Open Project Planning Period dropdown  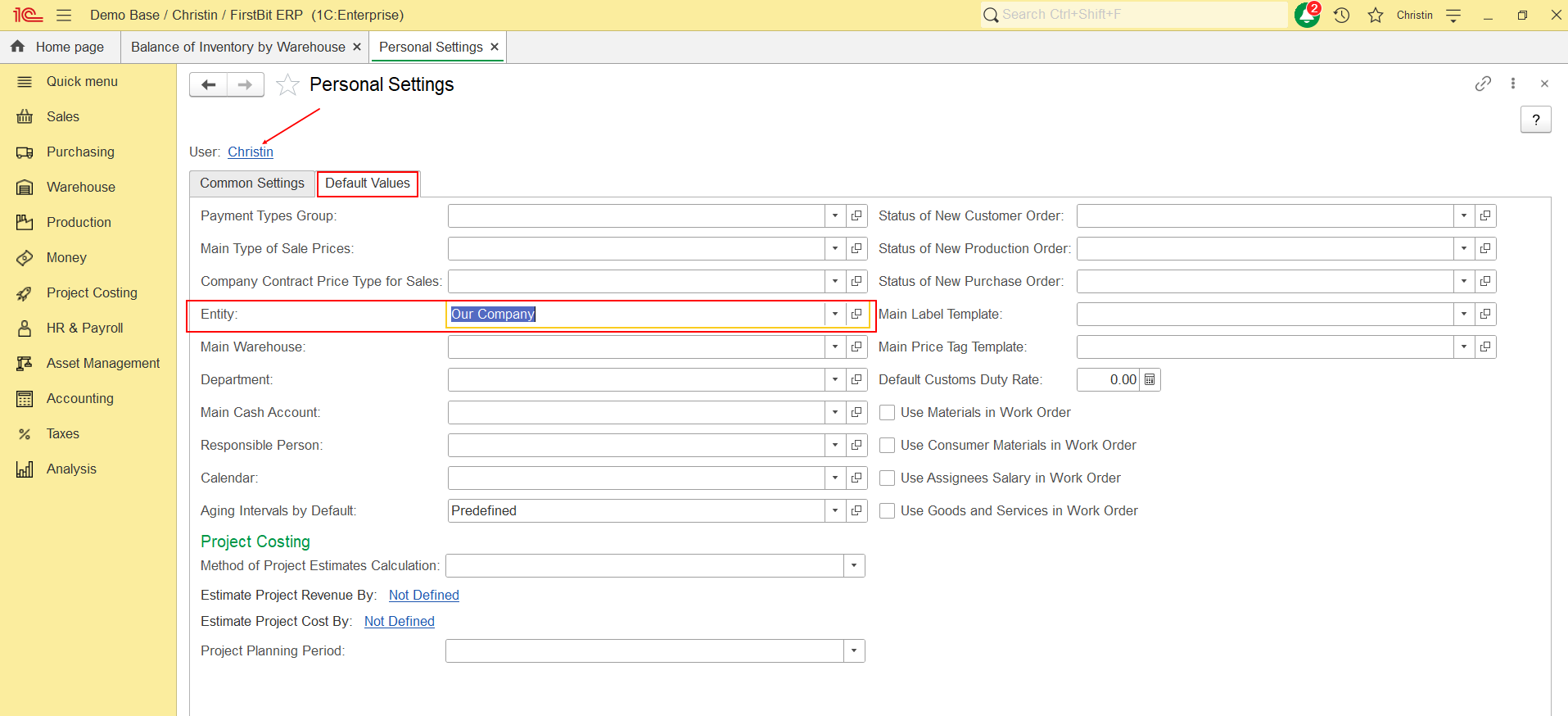point(854,651)
